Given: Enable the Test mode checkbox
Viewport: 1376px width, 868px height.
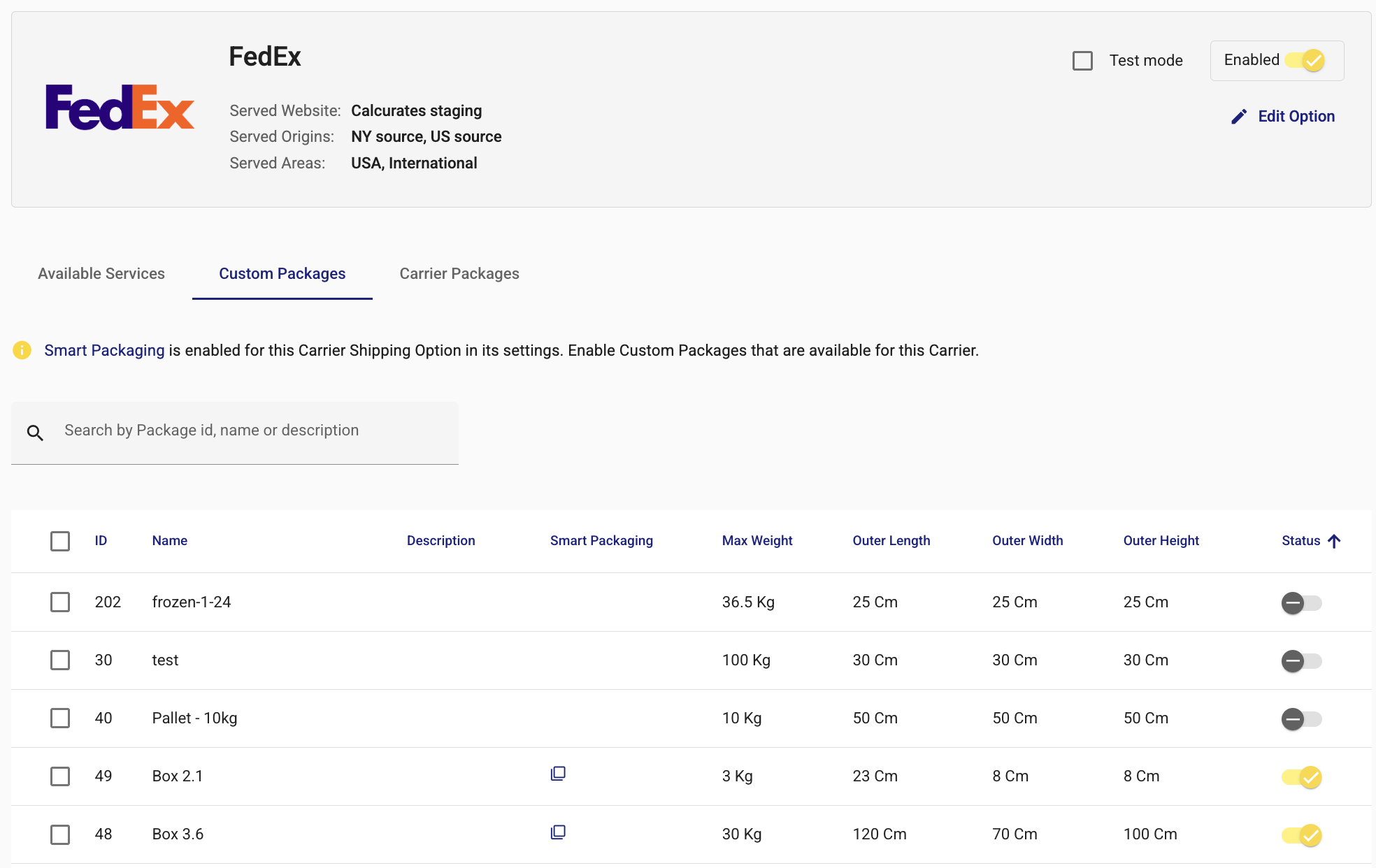Looking at the screenshot, I should coord(1083,61).
